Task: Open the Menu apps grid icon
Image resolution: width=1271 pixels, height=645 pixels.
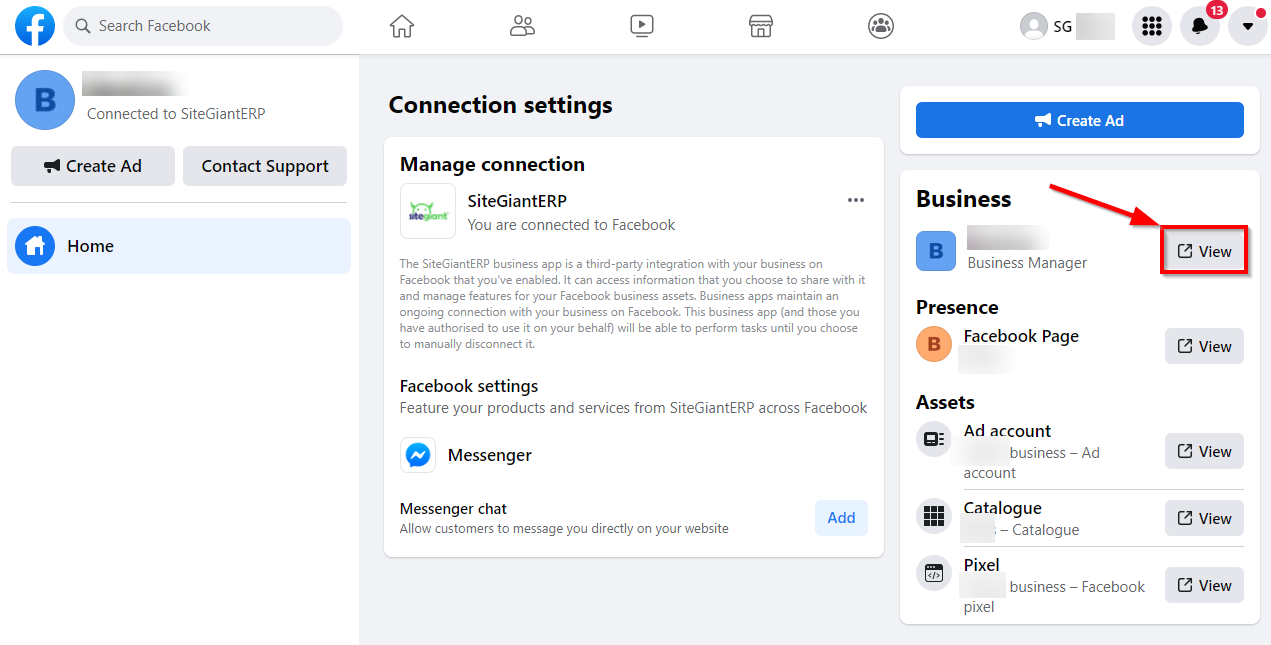Action: point(1151,26)
